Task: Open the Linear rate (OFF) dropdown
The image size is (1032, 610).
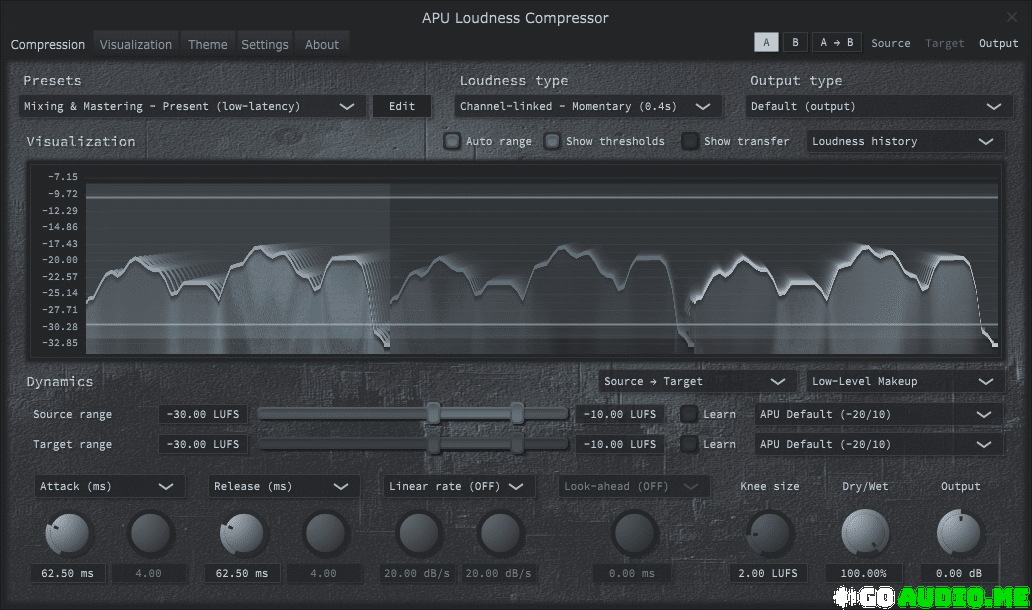Action: 459,486
